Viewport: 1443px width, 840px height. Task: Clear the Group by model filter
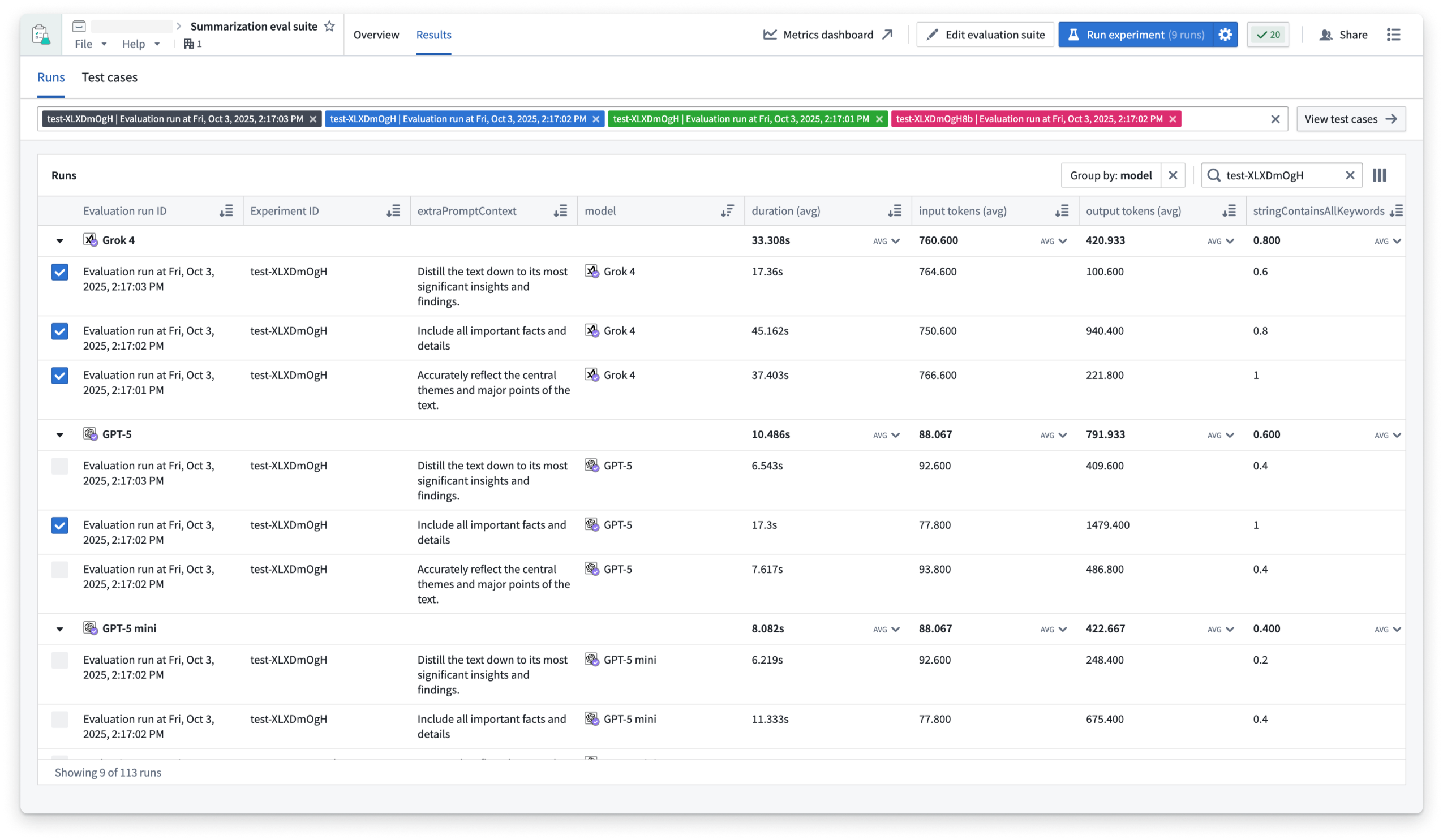1172,176
